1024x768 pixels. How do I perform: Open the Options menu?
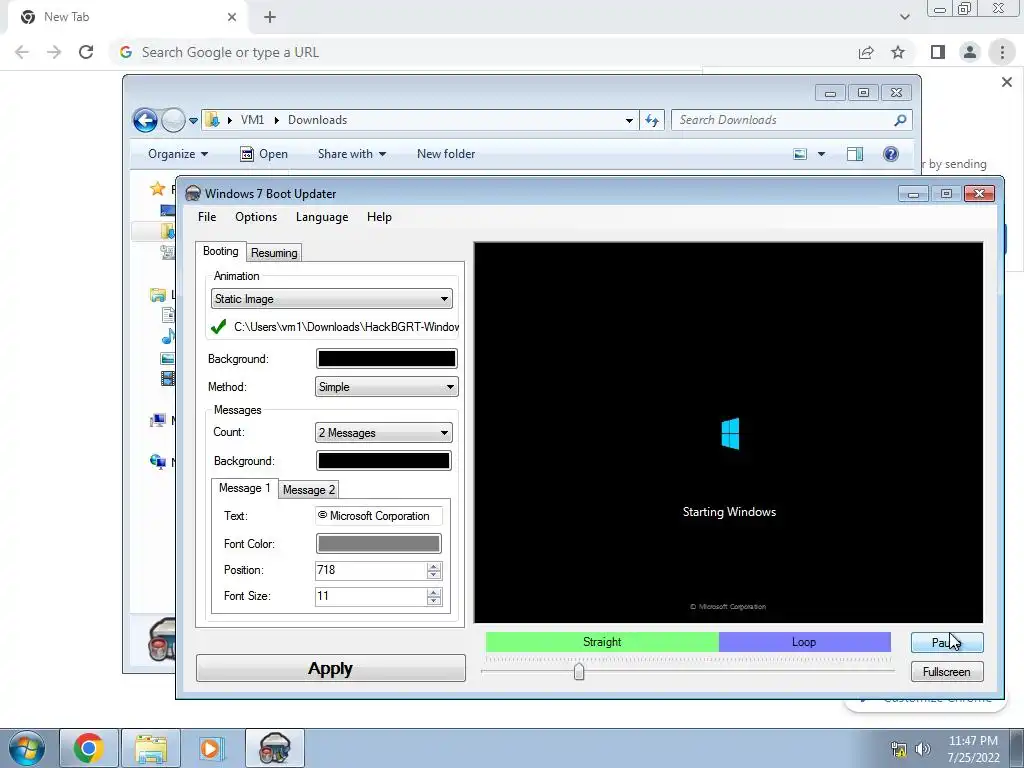click(256, 217)
